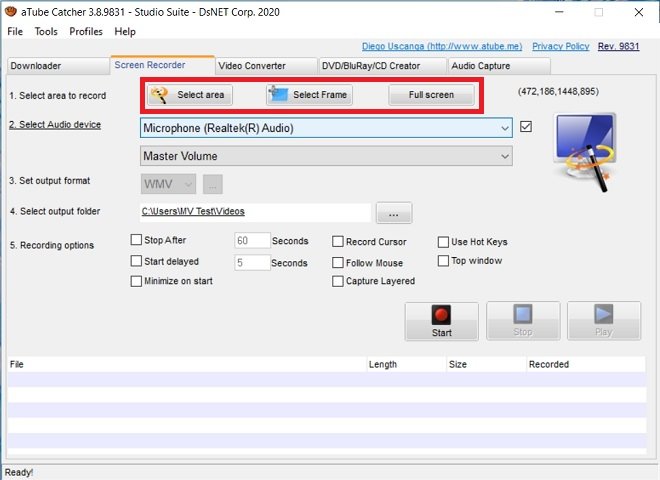
Task: Click the Stop After seconds field showing 60
Action: (252, 240)
